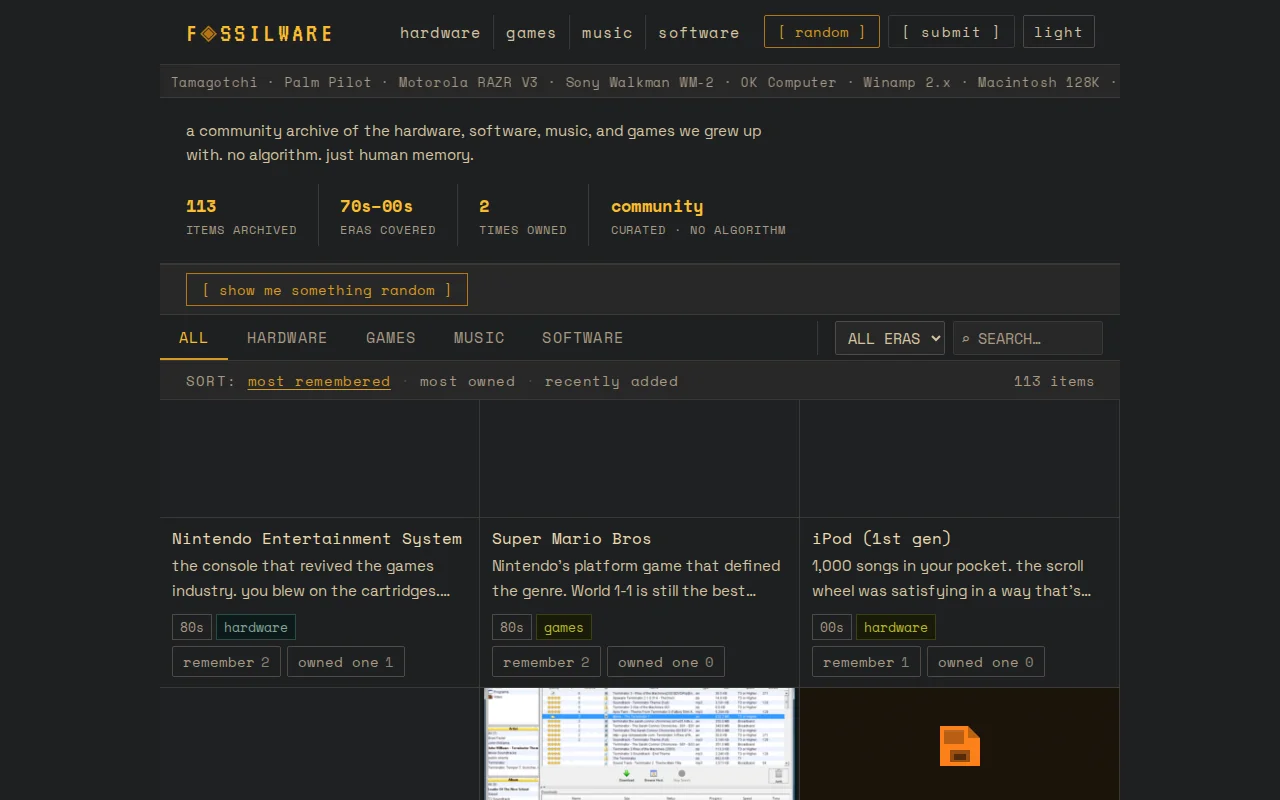This screenshot has width=1280, height=800.
Task: Open Nintendo Entertainment System card title
Action: [317, 538]
